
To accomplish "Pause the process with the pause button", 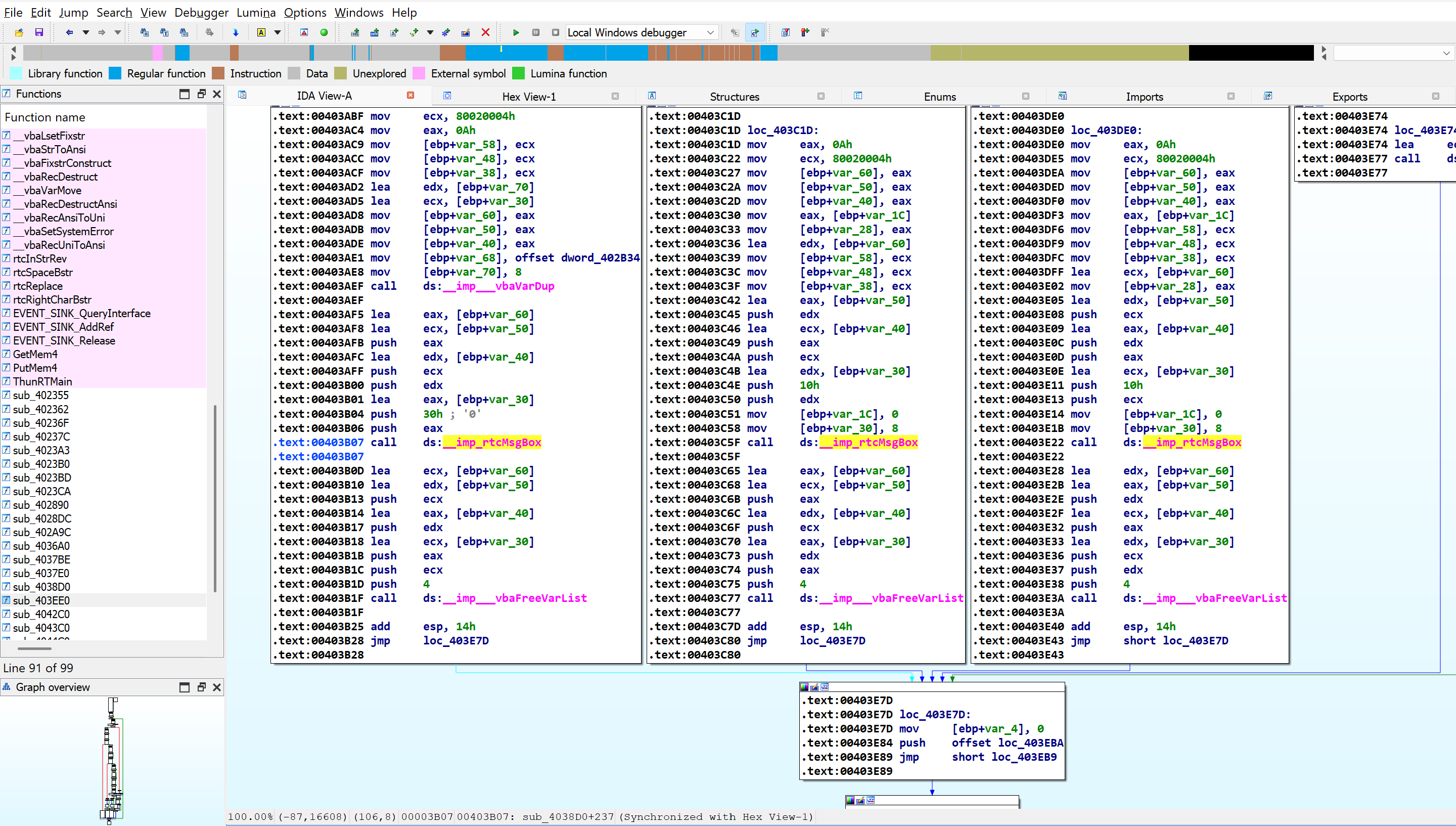I will [x=536, y=32].
